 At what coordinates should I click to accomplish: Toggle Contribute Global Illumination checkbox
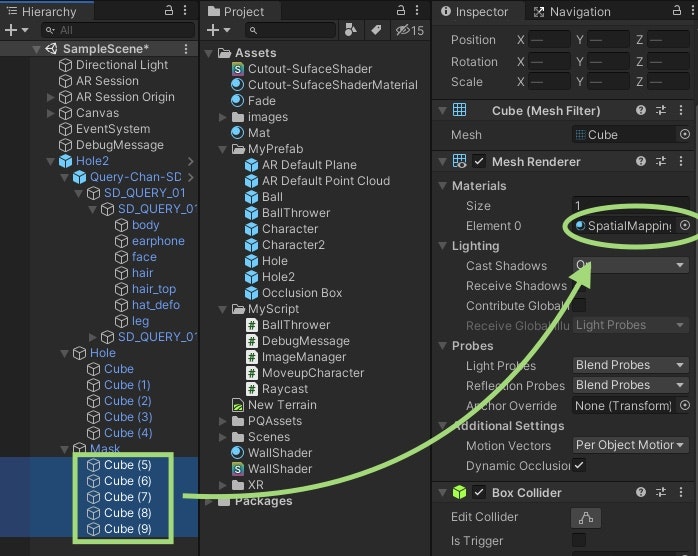[x=579, y=305]
